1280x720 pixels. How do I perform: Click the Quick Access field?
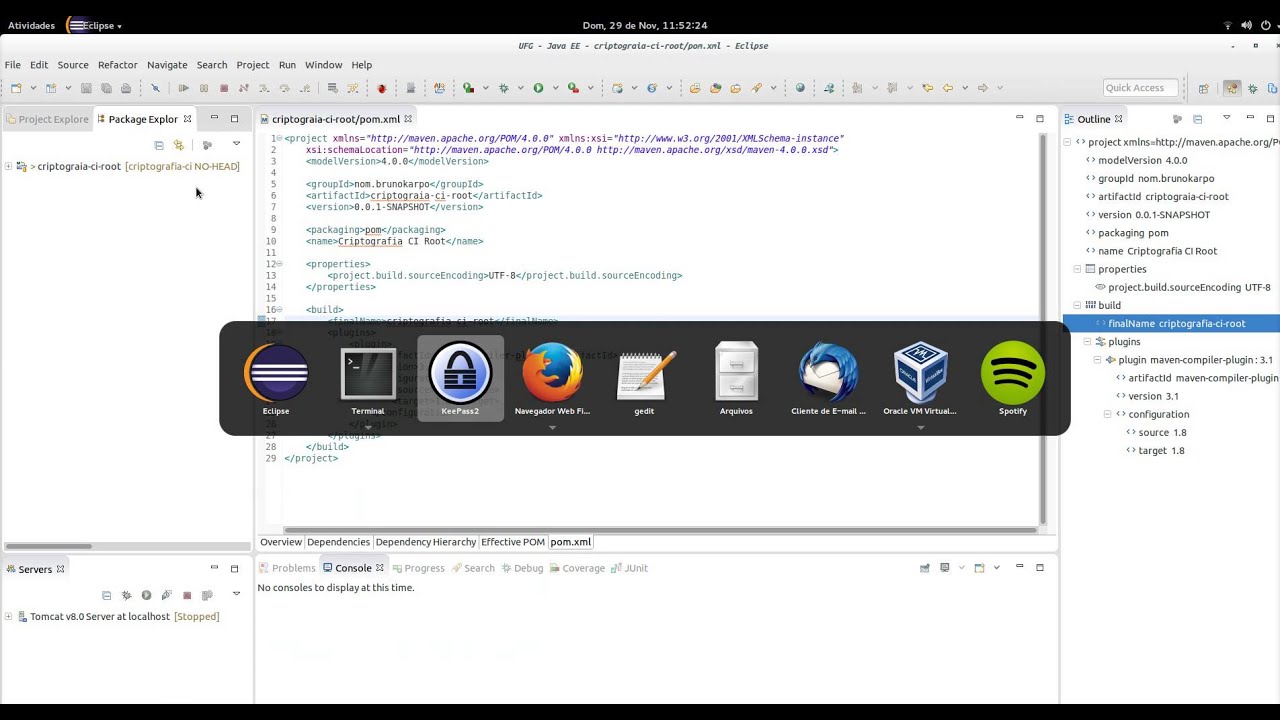pos(1141,88)
